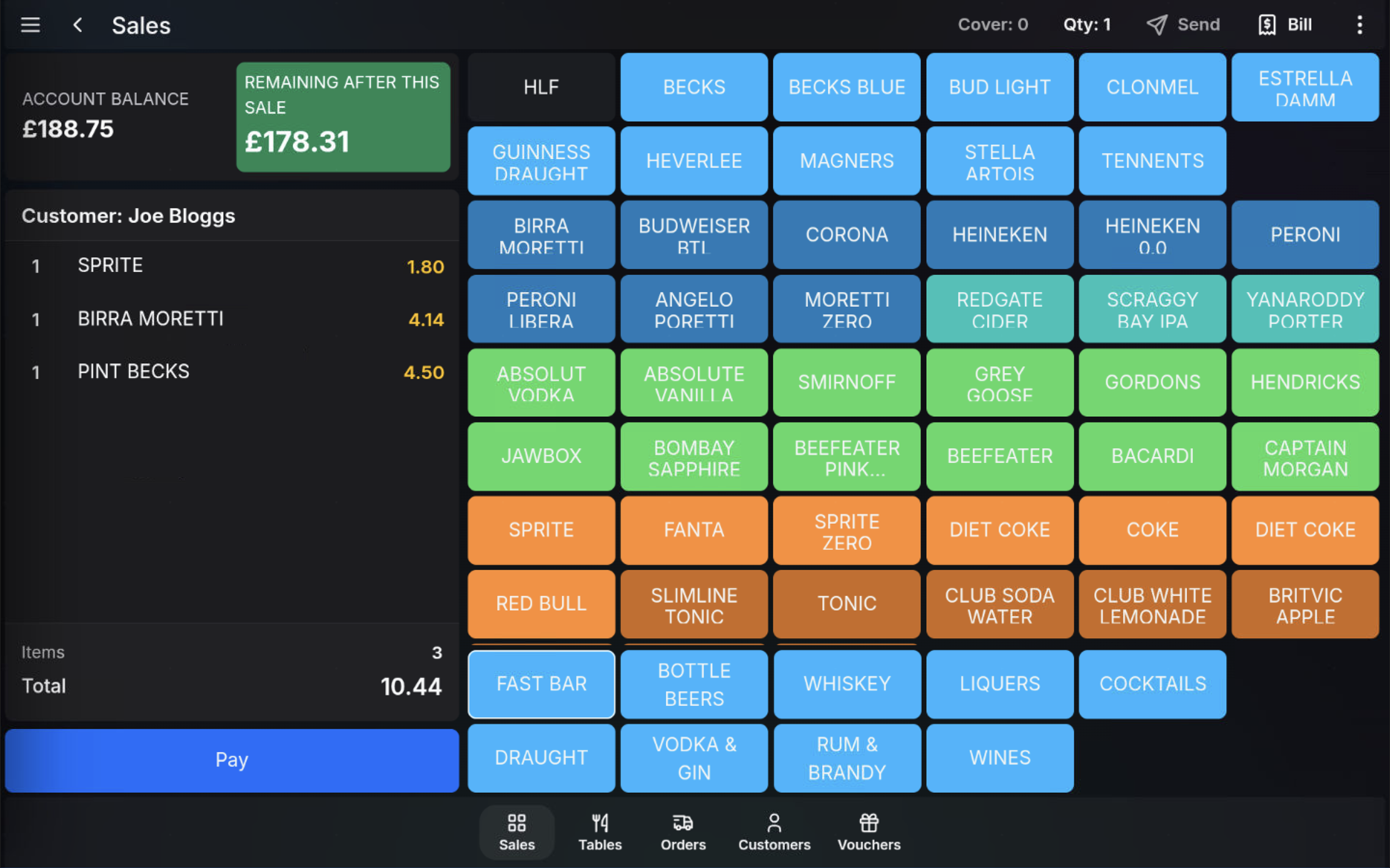Click the Pay button
The image size is (1390, 868).
pos(232,760)
